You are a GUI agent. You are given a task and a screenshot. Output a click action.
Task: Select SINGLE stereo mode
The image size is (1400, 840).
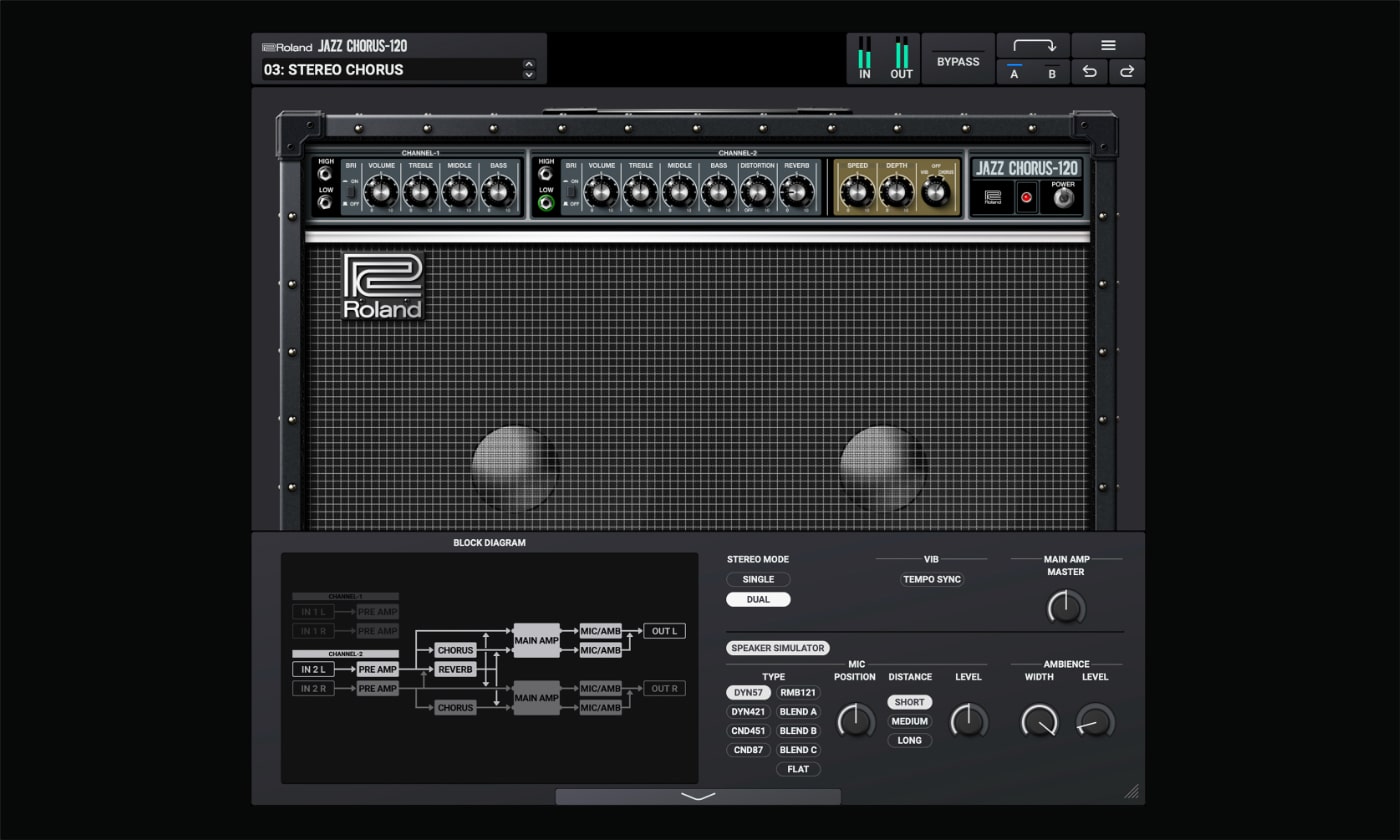tap(758, 579)
